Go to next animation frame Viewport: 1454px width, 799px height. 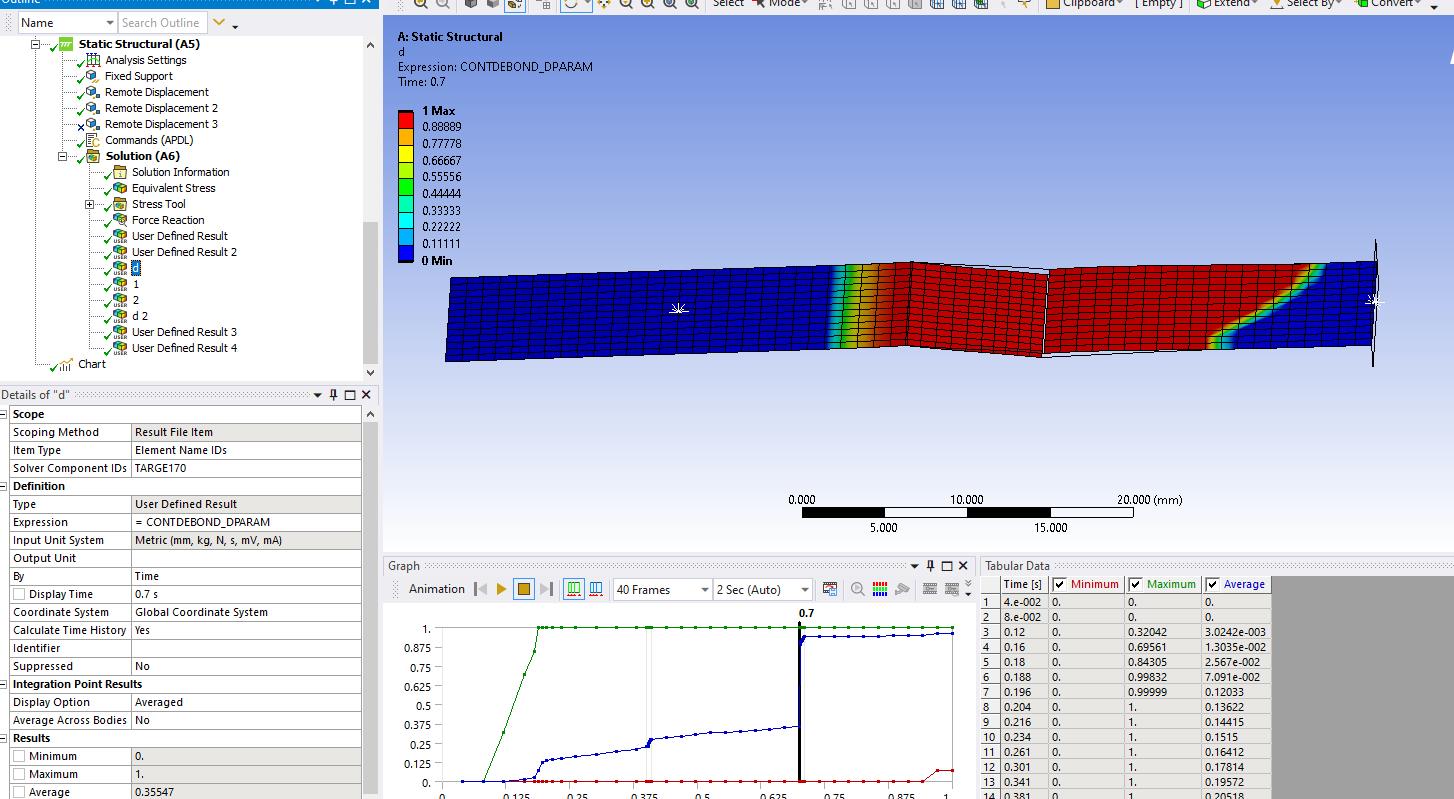coord(546,589)
